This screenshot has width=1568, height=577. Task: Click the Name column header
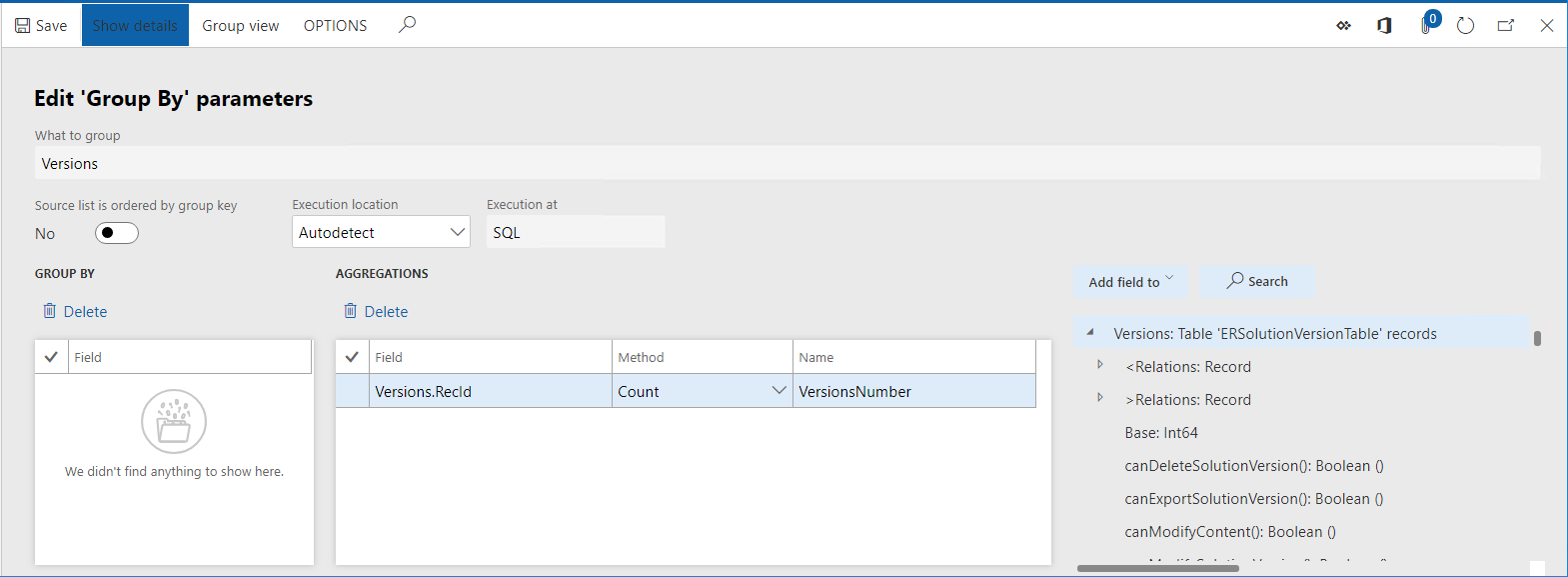[914, 357]
